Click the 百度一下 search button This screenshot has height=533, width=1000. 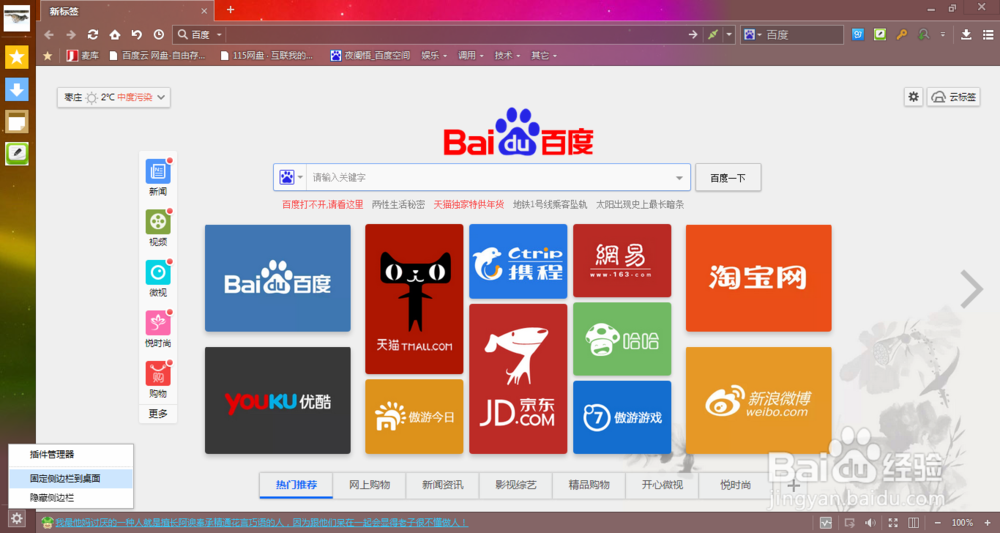728,178
